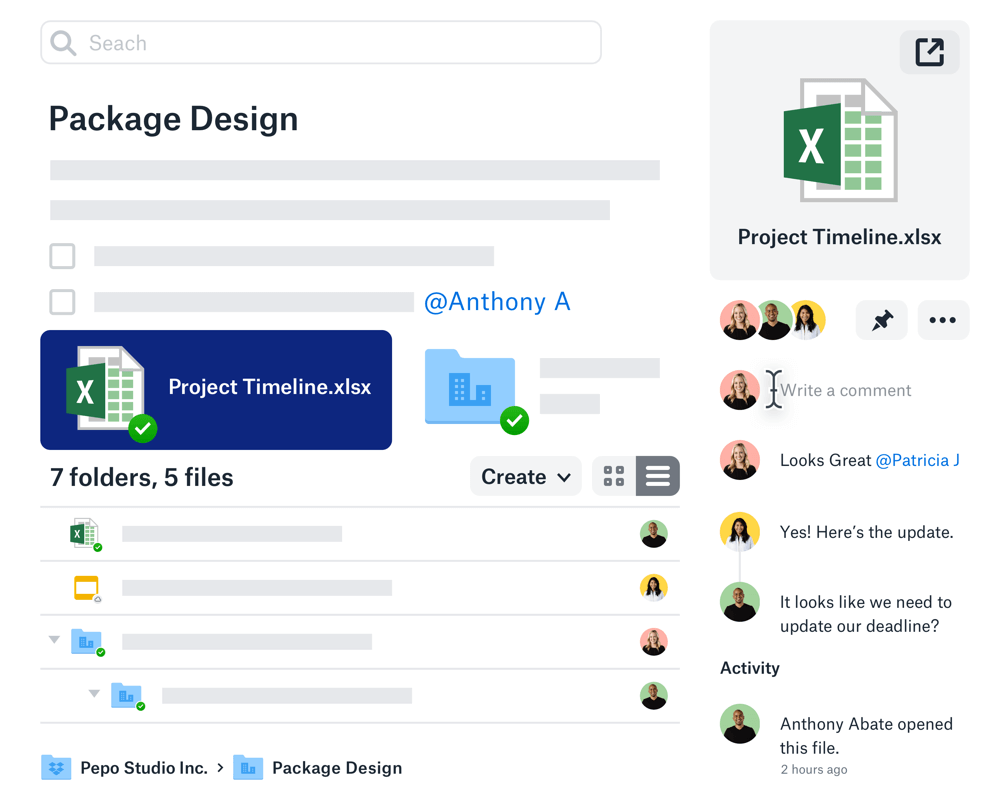Click the Dropbox icon in the breadcrumb
The height and width of the screenshot is (800, 990).
pyautogui.click(x=55, y=767)
